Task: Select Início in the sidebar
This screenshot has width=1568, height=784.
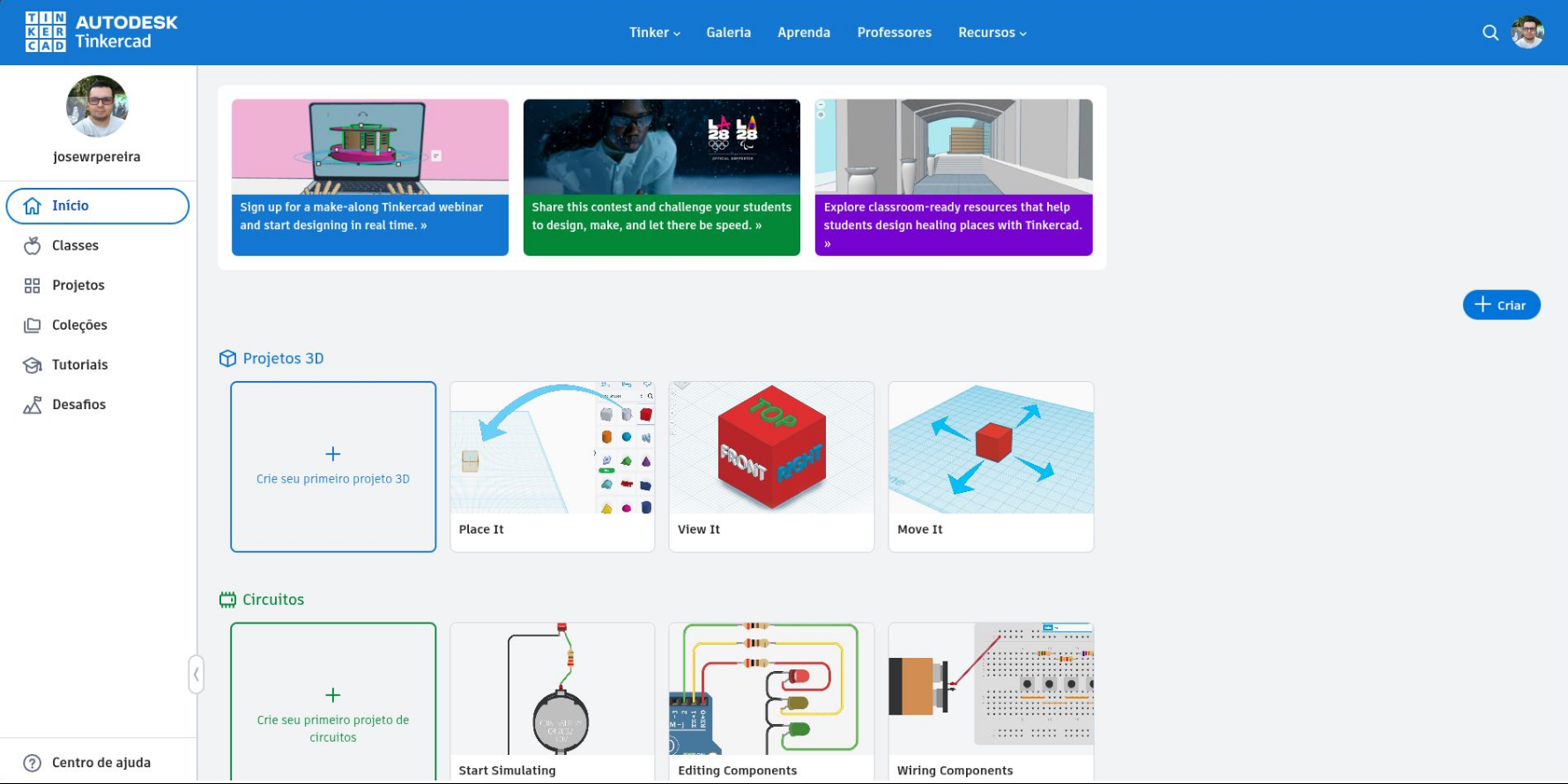Action: pyautogui.click(x=98, y=205)
